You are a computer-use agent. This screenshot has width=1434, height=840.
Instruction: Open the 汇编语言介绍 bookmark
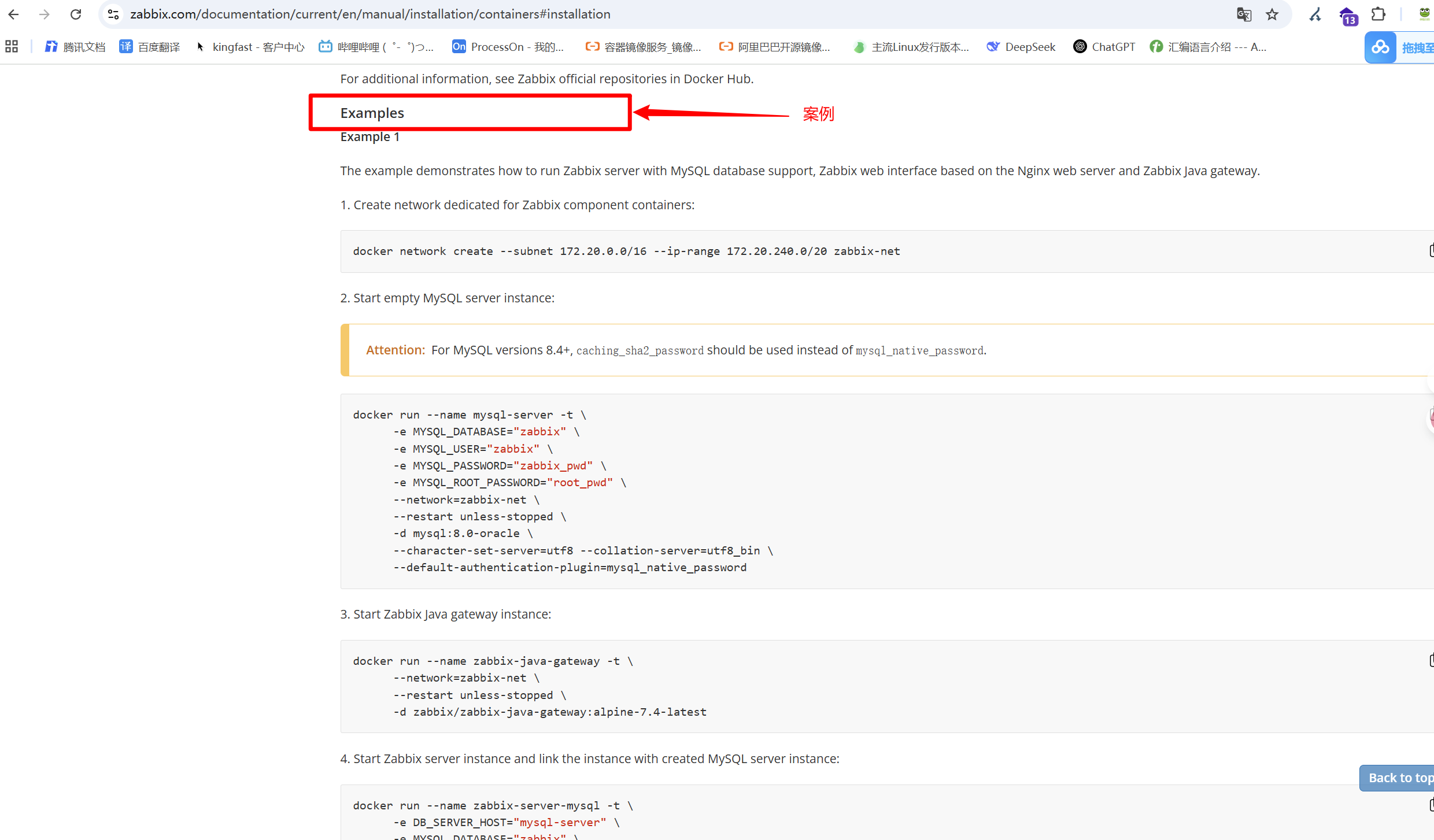click(1208, 47)
